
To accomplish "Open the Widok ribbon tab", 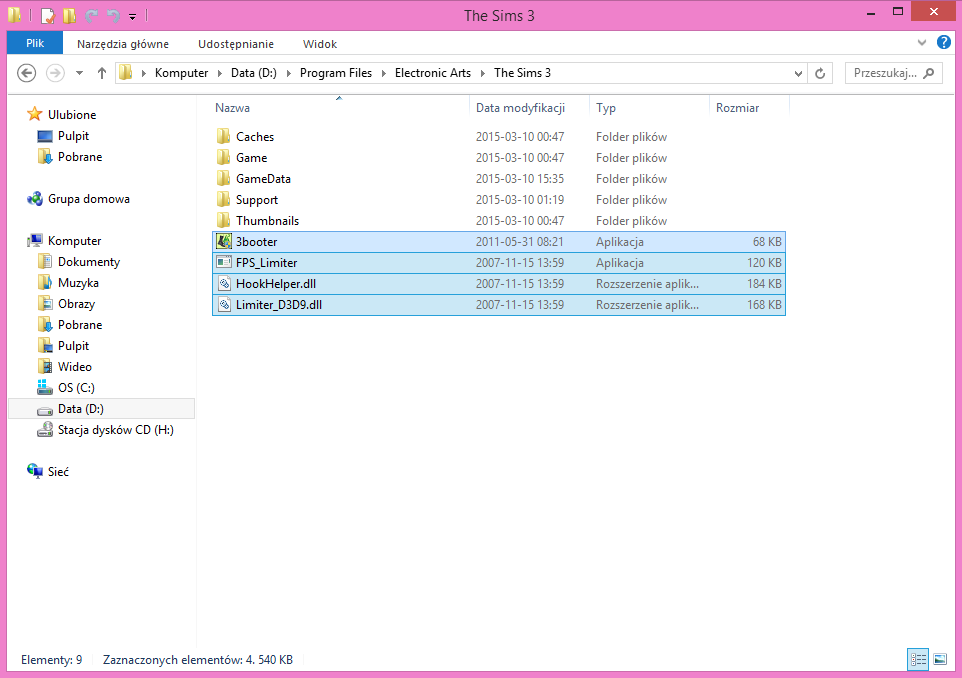I will (x=320, y=44).
